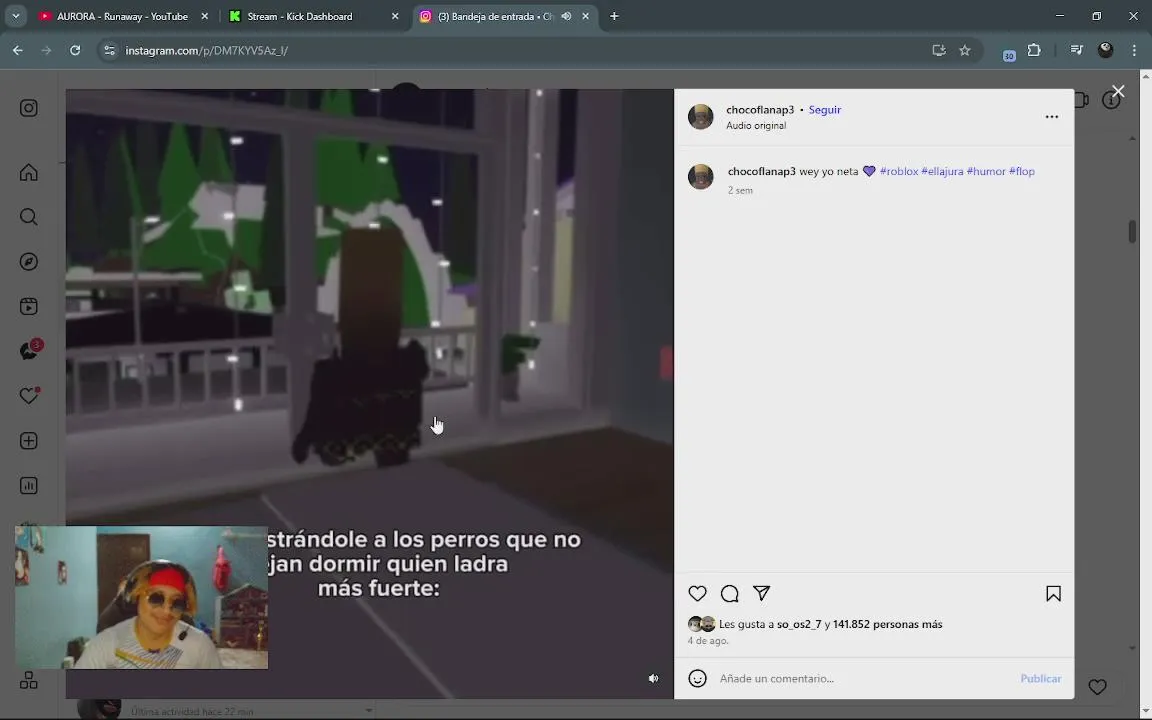Viewport: 1152px width, 720px height.
Task: Open Notifications heart icon in sidebar
Action: point(29,395)
